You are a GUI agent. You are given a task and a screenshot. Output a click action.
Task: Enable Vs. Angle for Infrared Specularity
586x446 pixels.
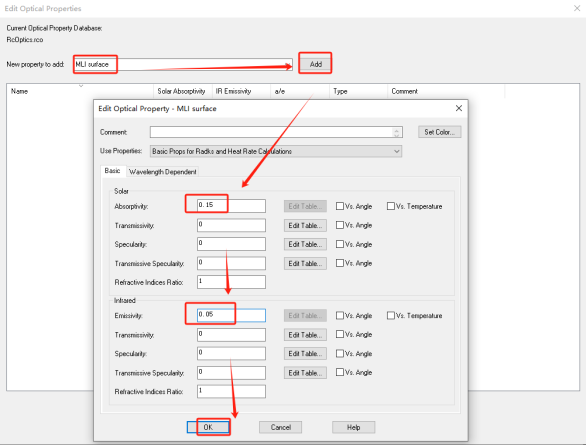(x=340, y=353)
